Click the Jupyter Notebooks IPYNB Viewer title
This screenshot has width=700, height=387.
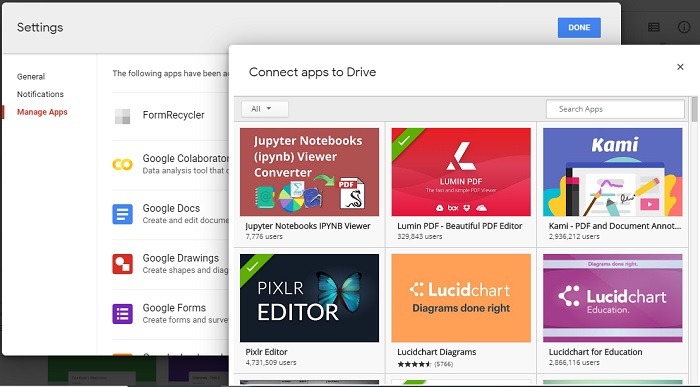[308, 226]
